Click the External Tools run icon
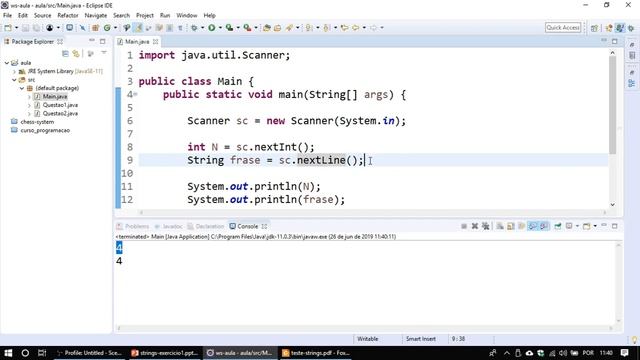 pos(247,28)
